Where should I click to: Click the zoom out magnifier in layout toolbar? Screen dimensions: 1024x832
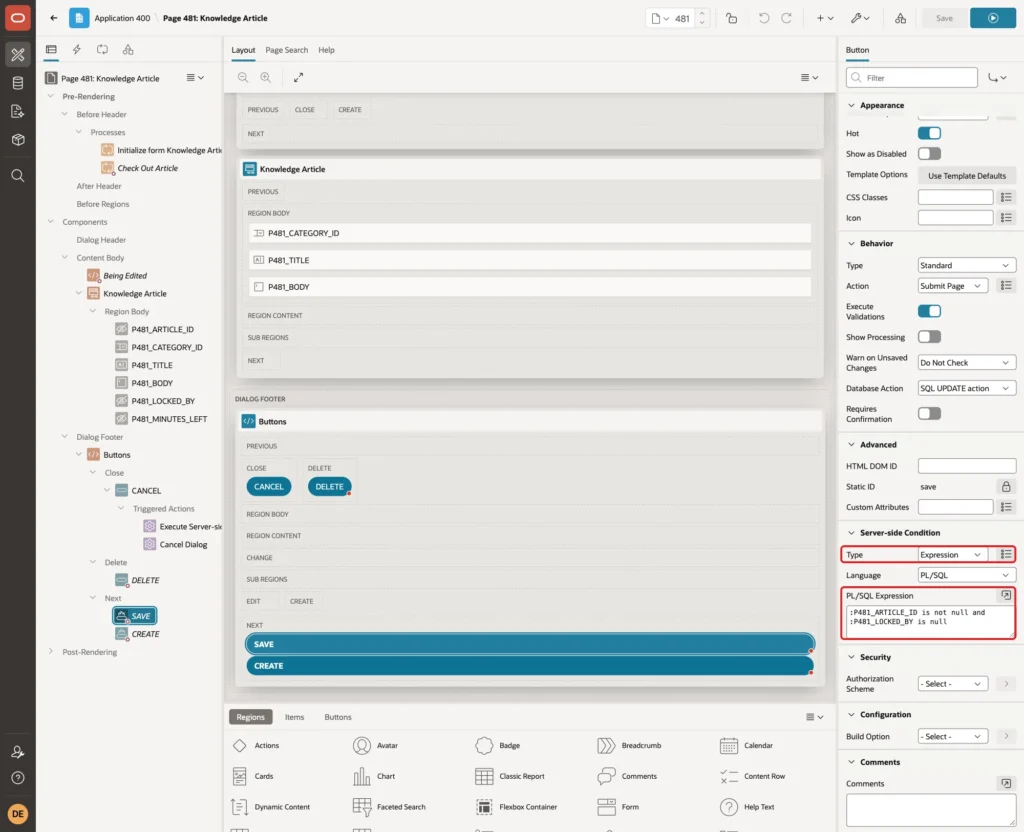[x=243, y=77]
